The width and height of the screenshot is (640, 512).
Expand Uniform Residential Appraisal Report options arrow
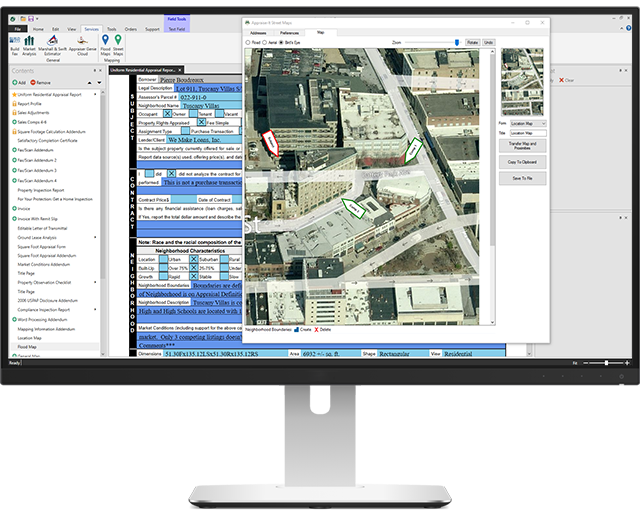pos(96,94)
